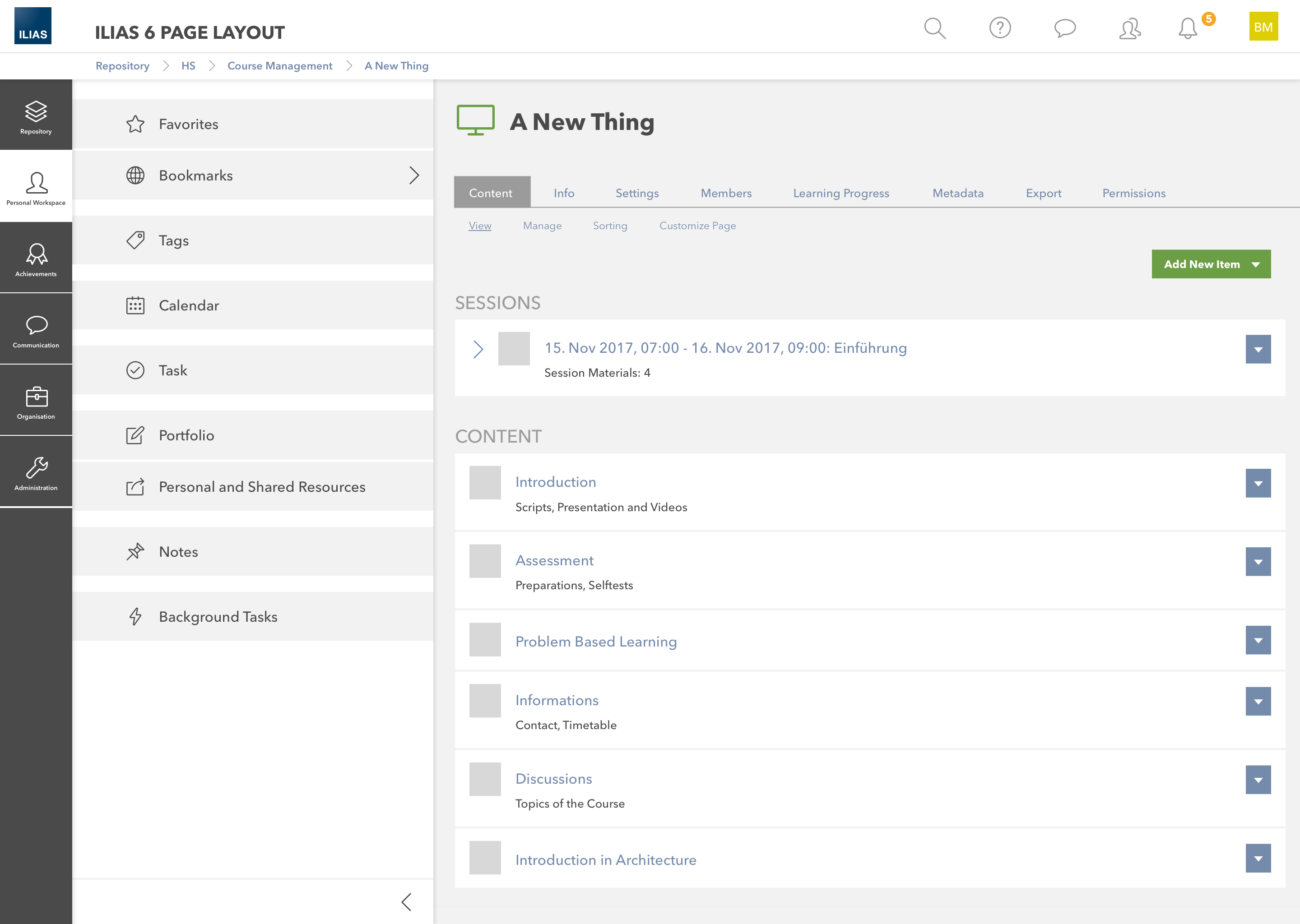Click the Organisation briefcase icon

36,402
